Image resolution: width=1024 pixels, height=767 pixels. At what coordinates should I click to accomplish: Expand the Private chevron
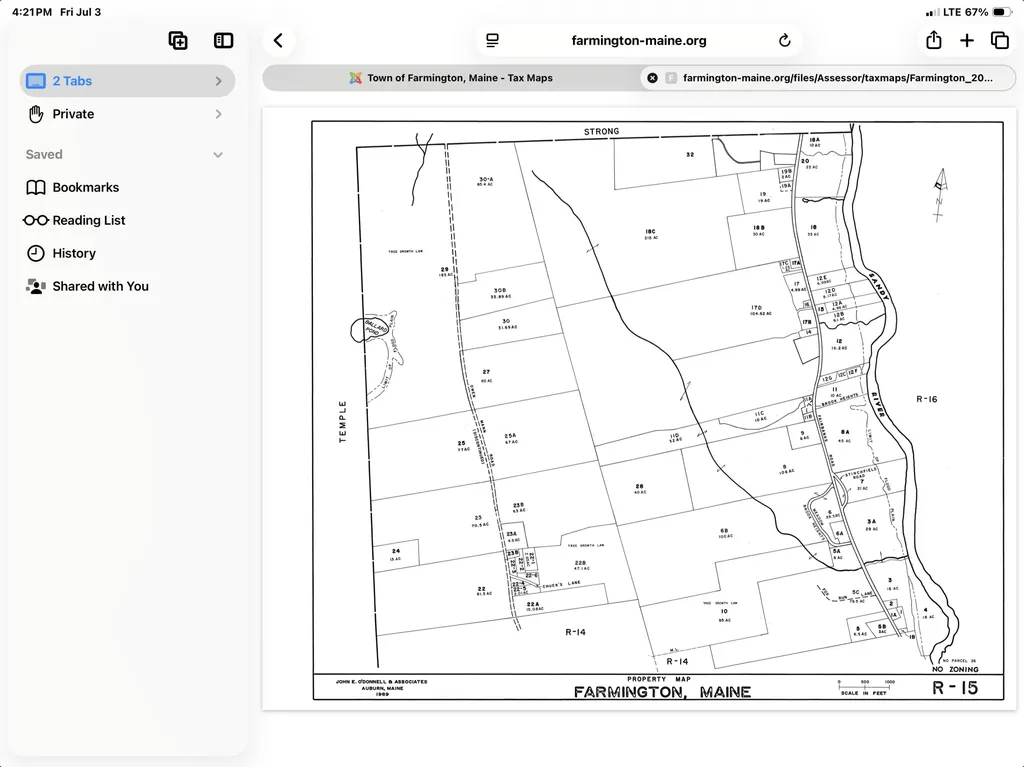tap(219, 114)
